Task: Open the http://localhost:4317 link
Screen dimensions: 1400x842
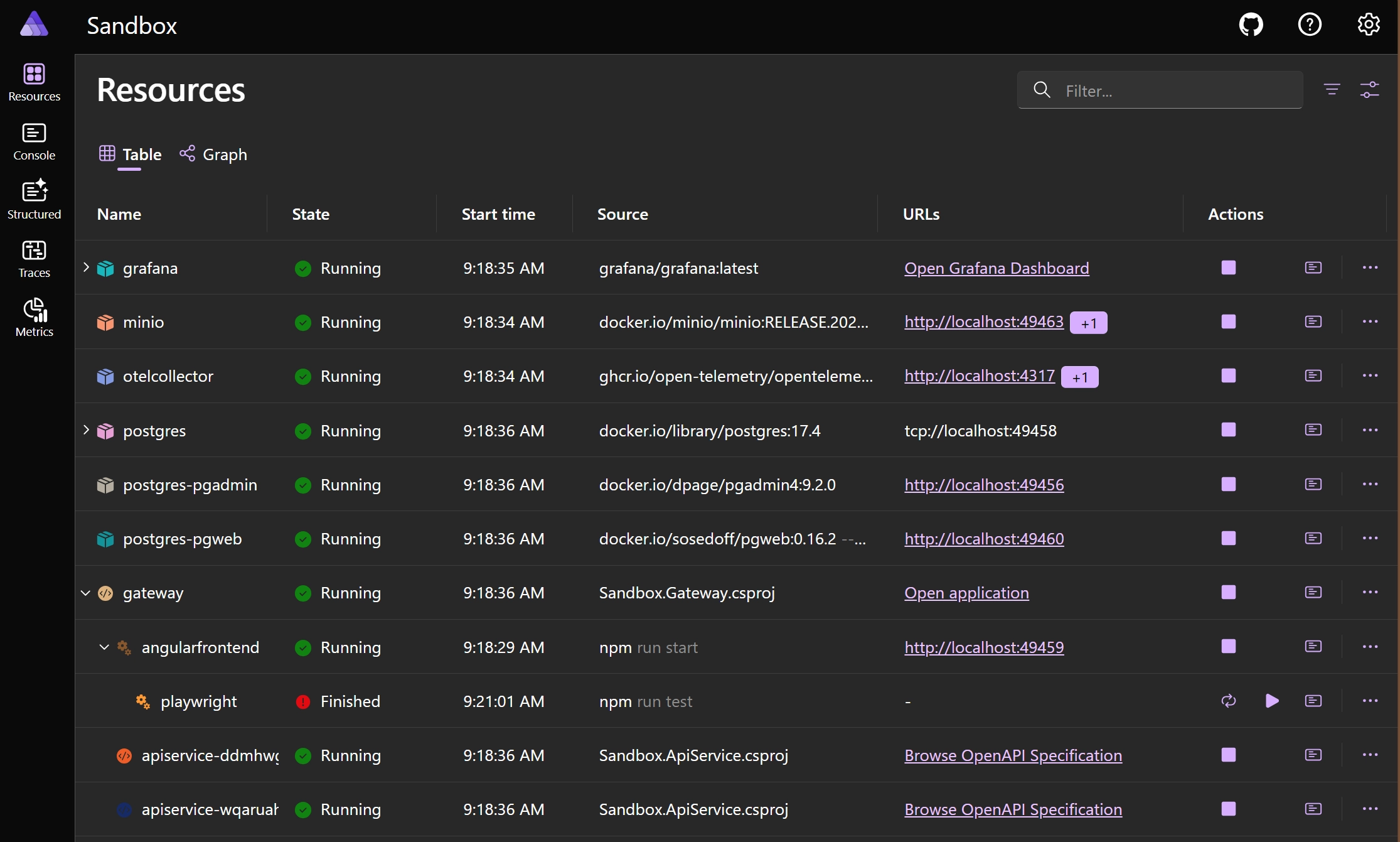Action: [980, 376]
